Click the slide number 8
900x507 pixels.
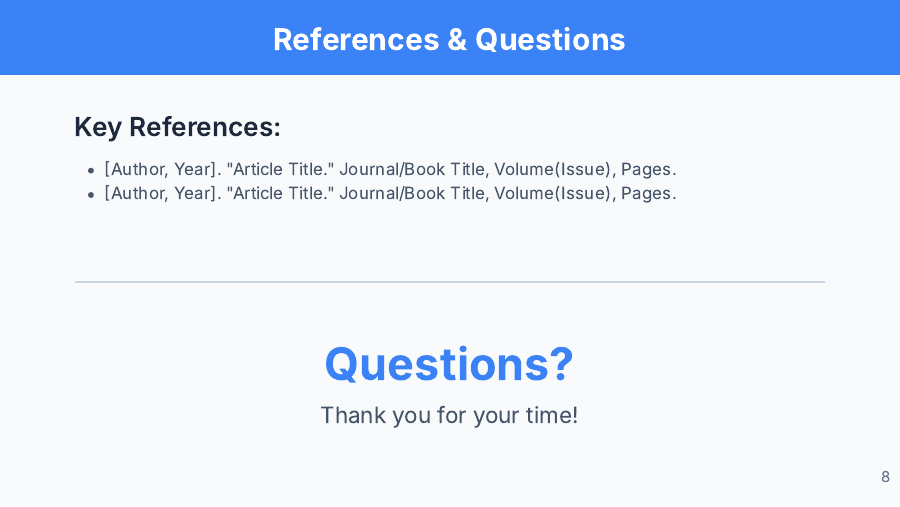tap(885, 477)
